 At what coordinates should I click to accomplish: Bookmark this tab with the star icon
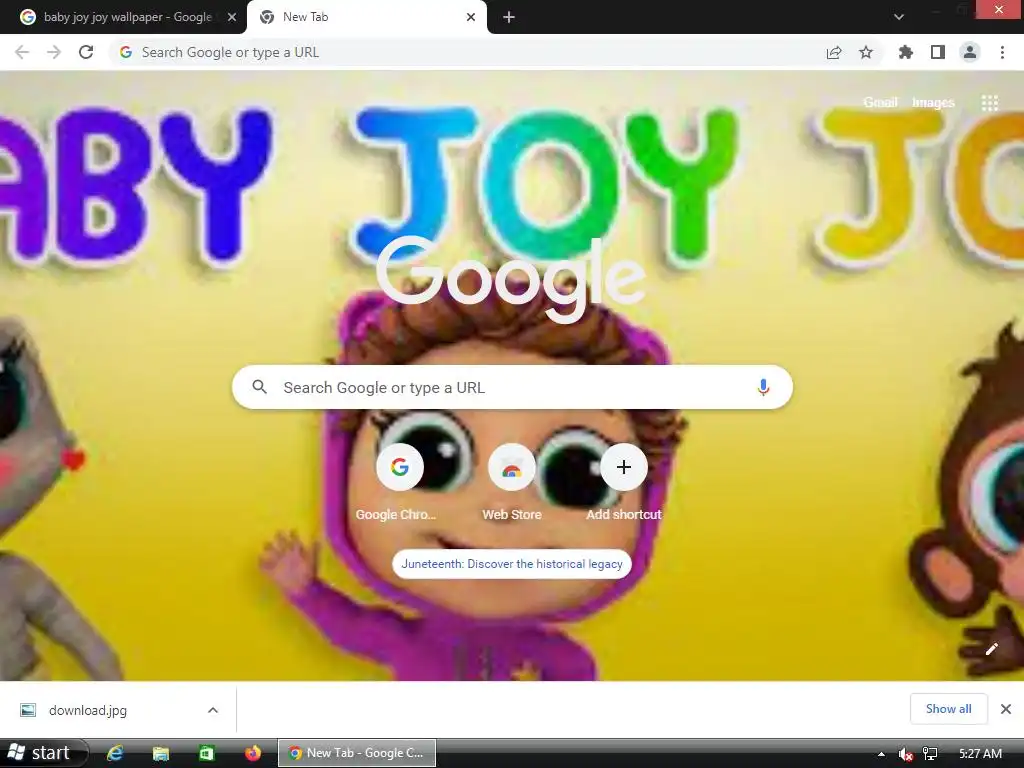pos(866,52)
